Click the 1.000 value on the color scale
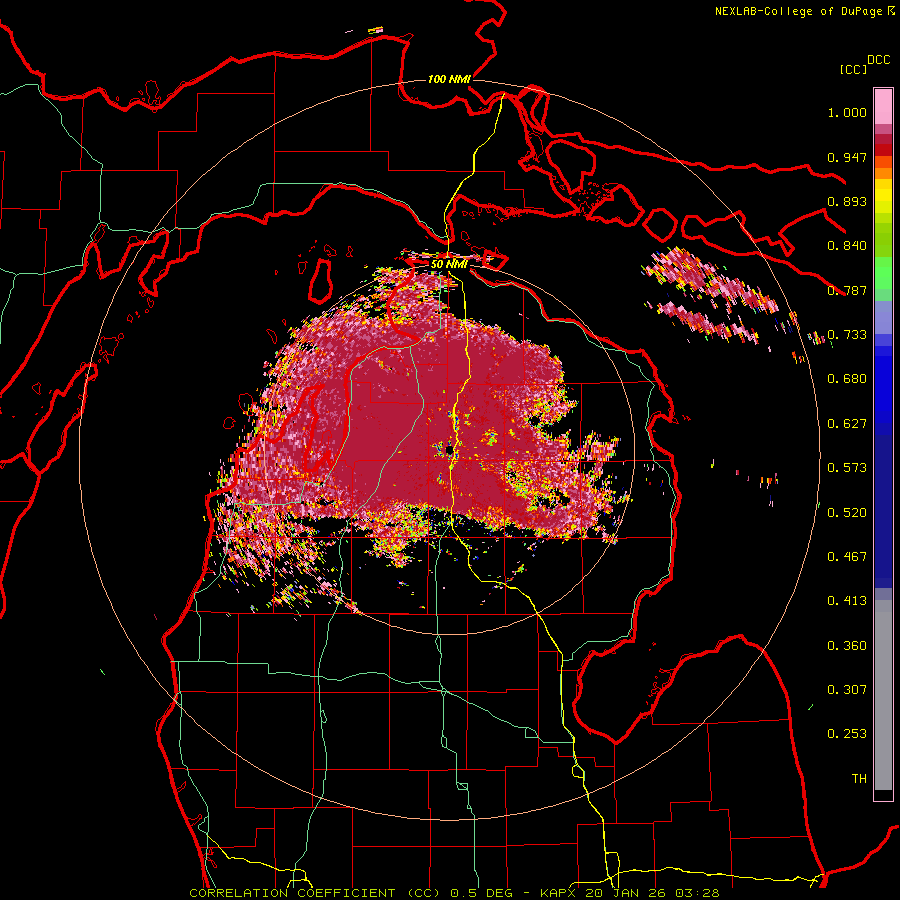900x900 pixels. point(847,112)
